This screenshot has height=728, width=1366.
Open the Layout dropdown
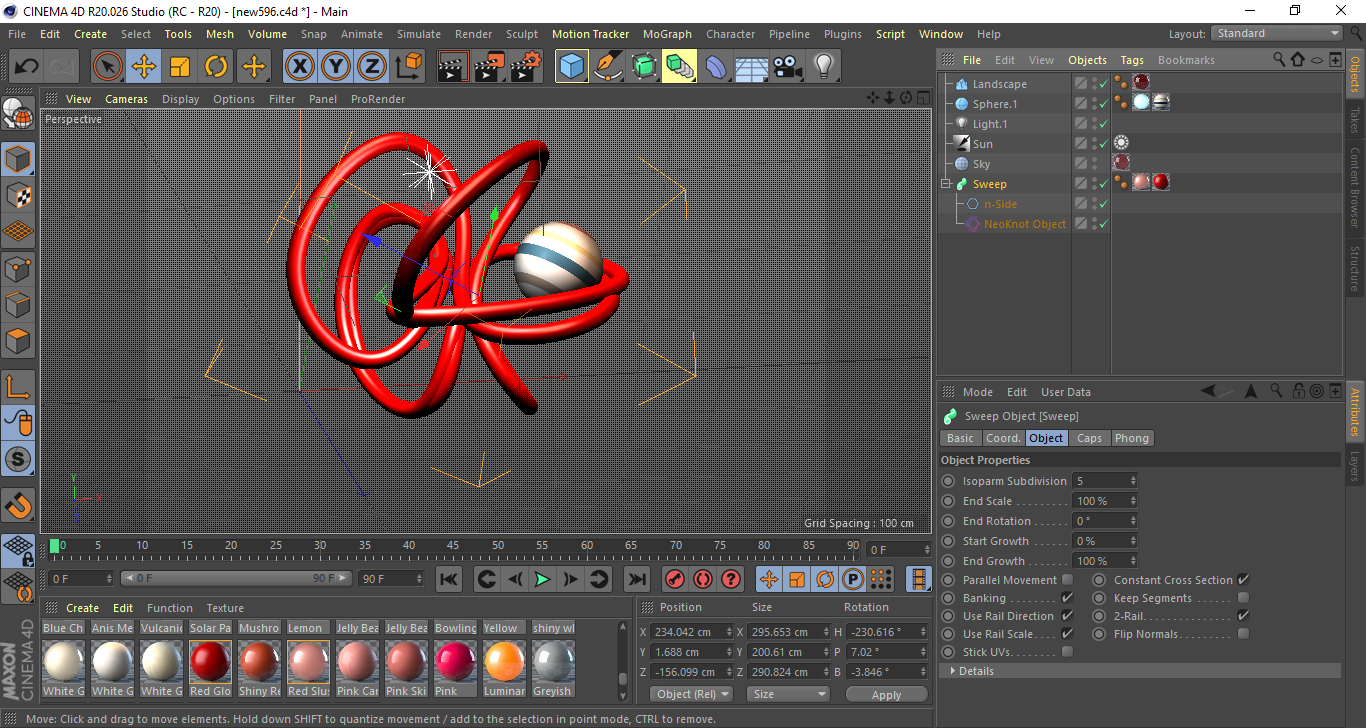coord(1277,34)
